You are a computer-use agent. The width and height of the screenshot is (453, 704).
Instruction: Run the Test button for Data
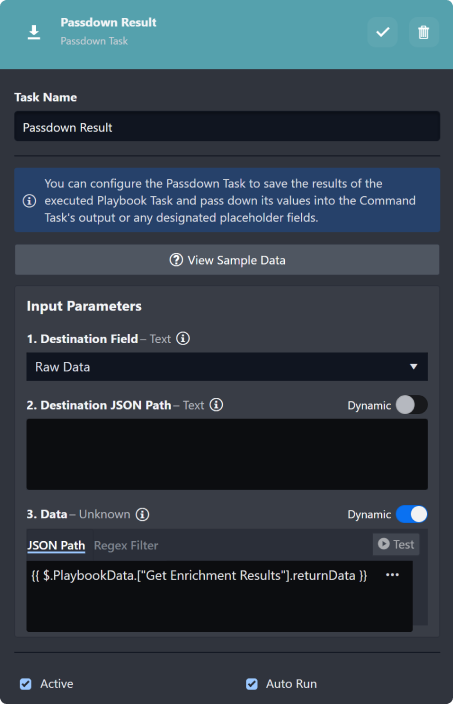point(396,545)
